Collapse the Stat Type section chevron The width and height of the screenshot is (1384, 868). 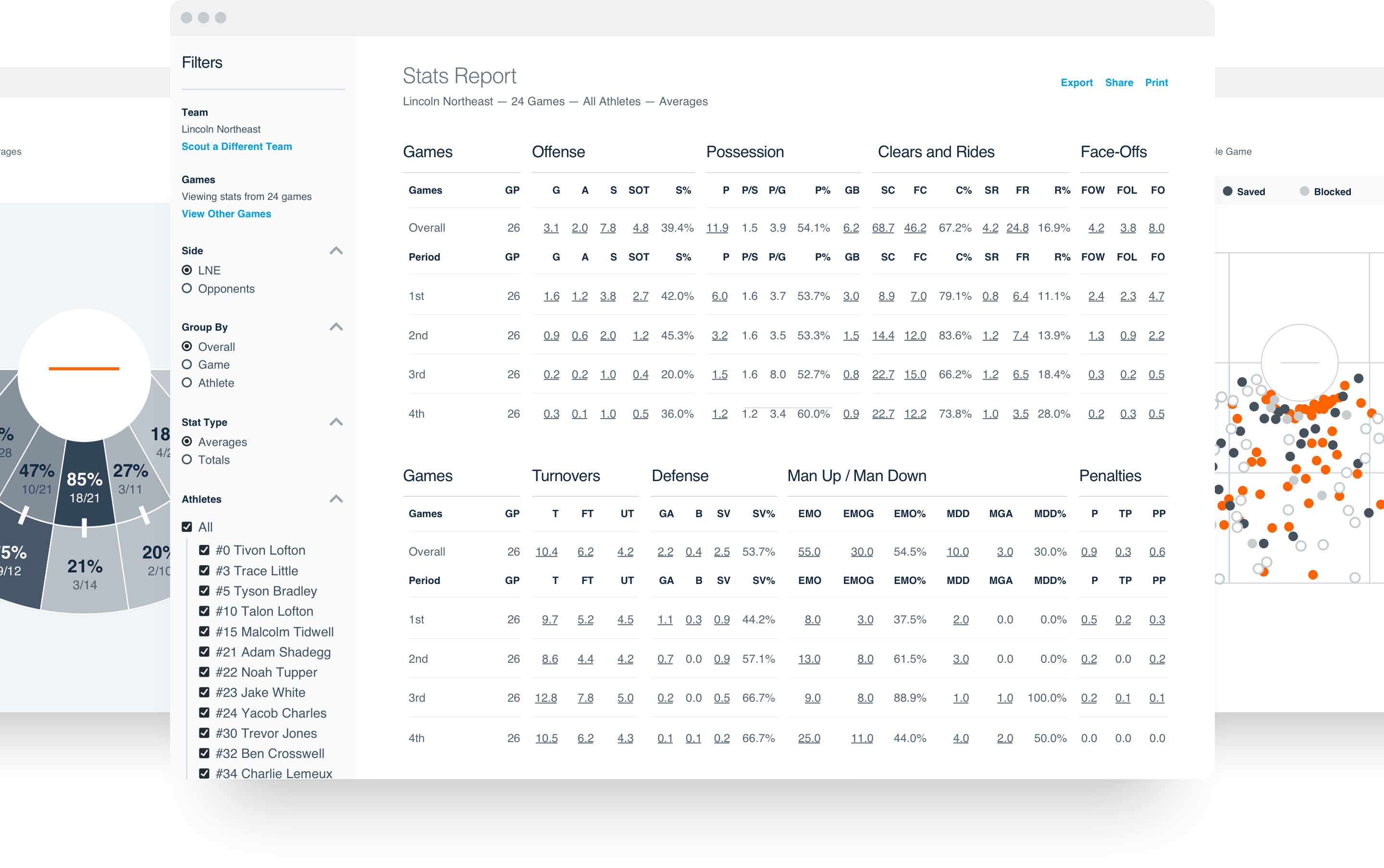coord(336,422)
